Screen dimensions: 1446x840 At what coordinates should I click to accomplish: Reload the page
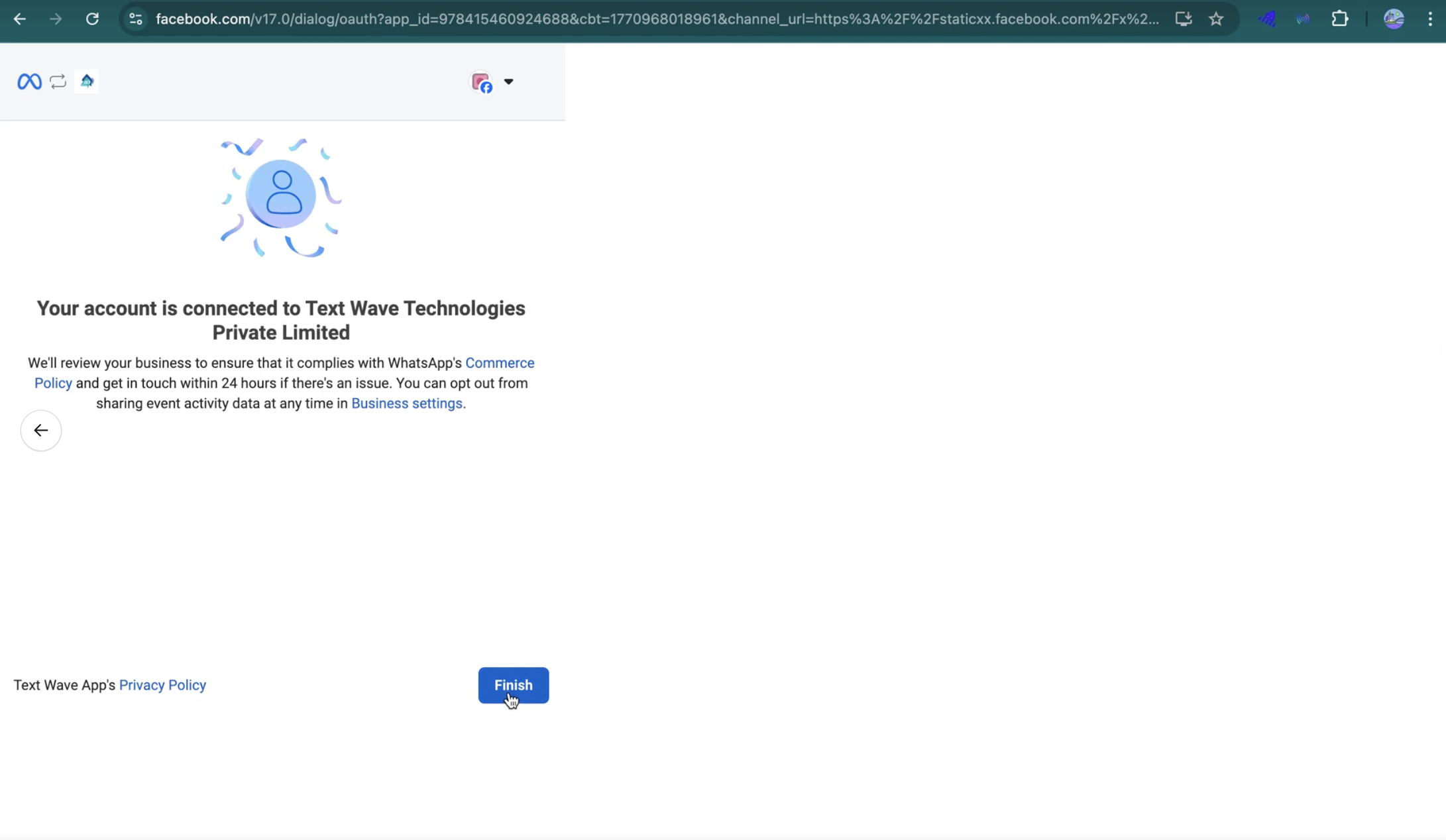click(x=92, y=19)
